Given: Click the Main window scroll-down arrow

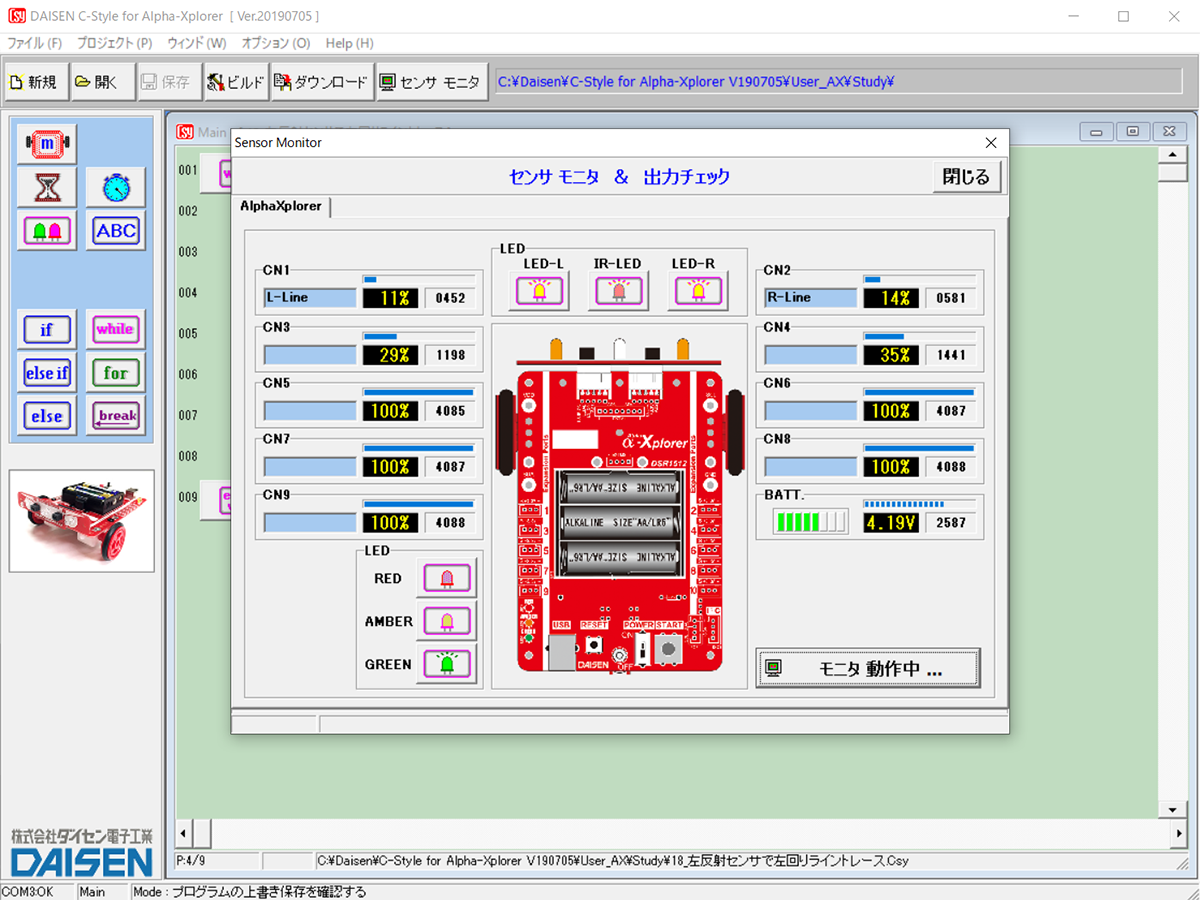Looking at the screenshot, I should click(x=1172, y=809).
